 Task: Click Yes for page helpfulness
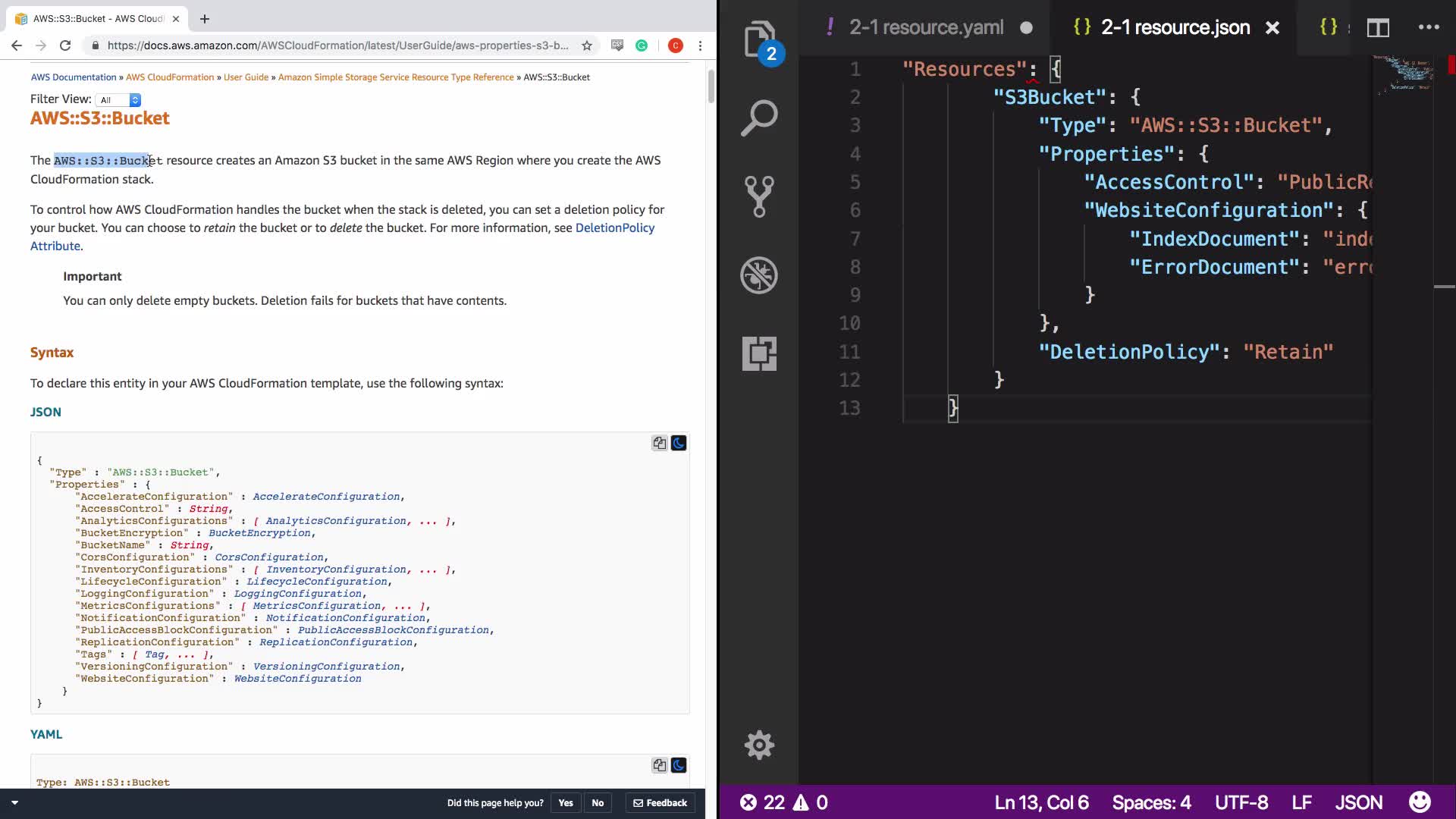pos(566,803)
